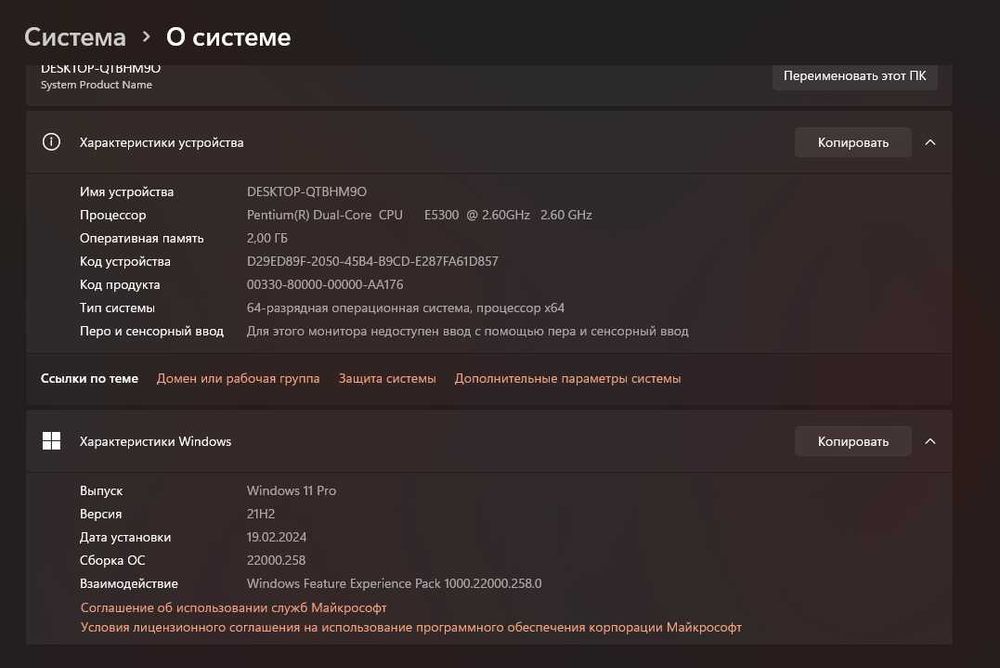Open Дополнительные параметры системы link
The width and height of the screenshot is (1000, 668).
pos(567,379)
